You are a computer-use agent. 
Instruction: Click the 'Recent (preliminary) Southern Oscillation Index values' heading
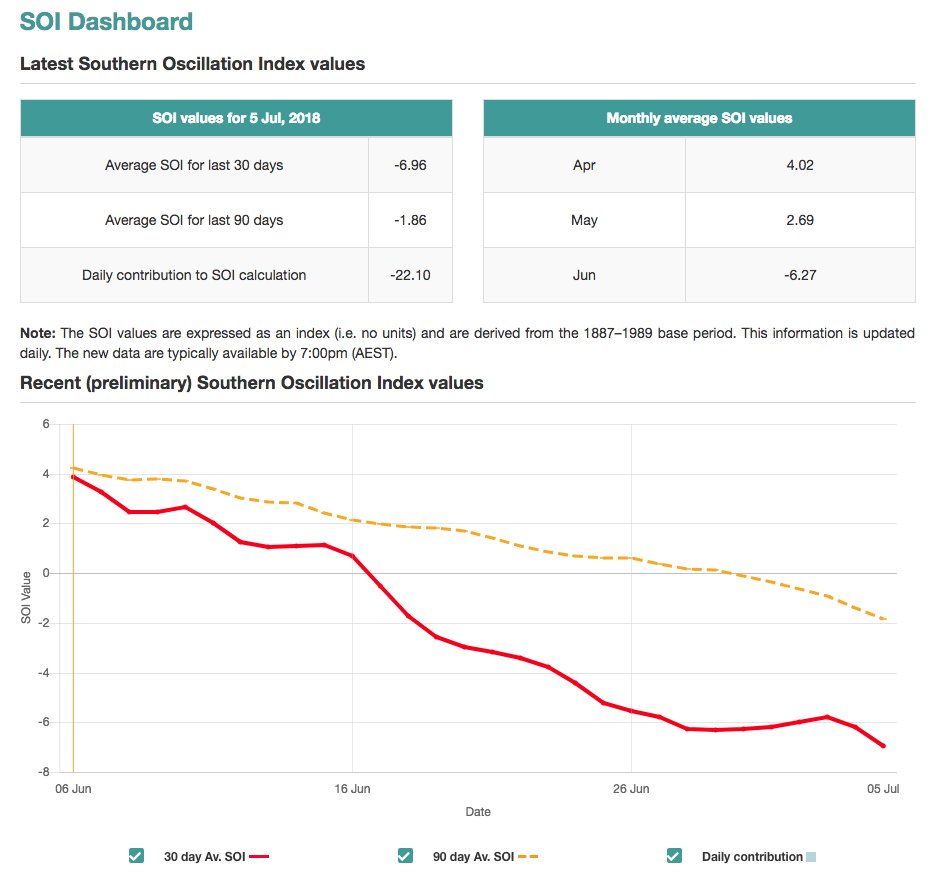tap(252, 383)
